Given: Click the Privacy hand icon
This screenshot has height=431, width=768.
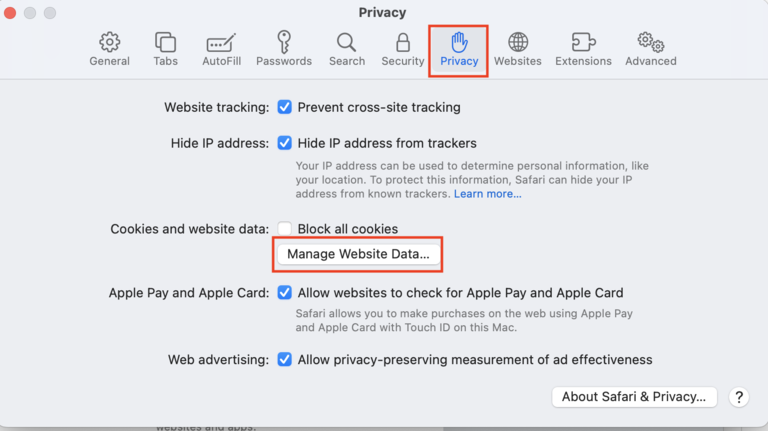Looking at the screenshot, I should (x=459, y=43).
